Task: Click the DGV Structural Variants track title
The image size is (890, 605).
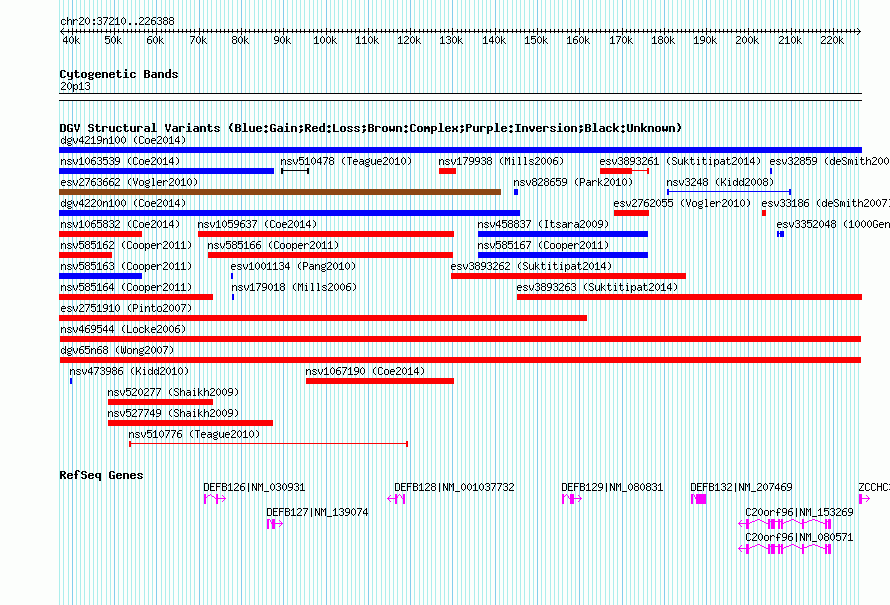Action: 371,128
